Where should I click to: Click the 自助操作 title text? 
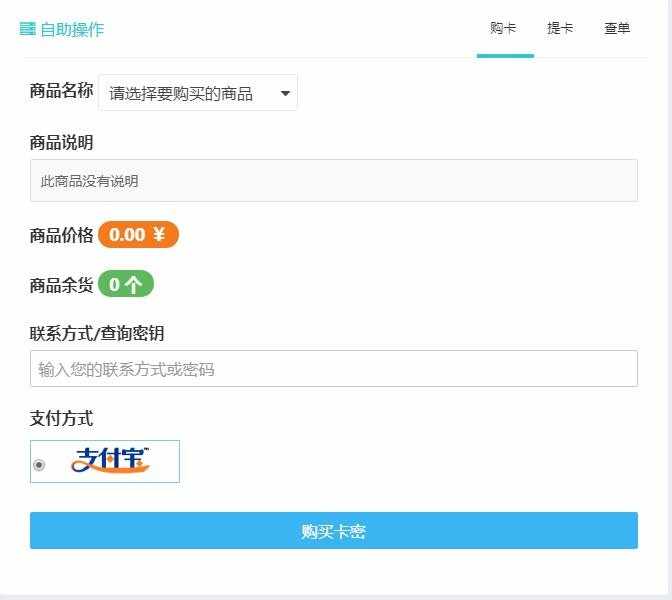click(72, 29)
